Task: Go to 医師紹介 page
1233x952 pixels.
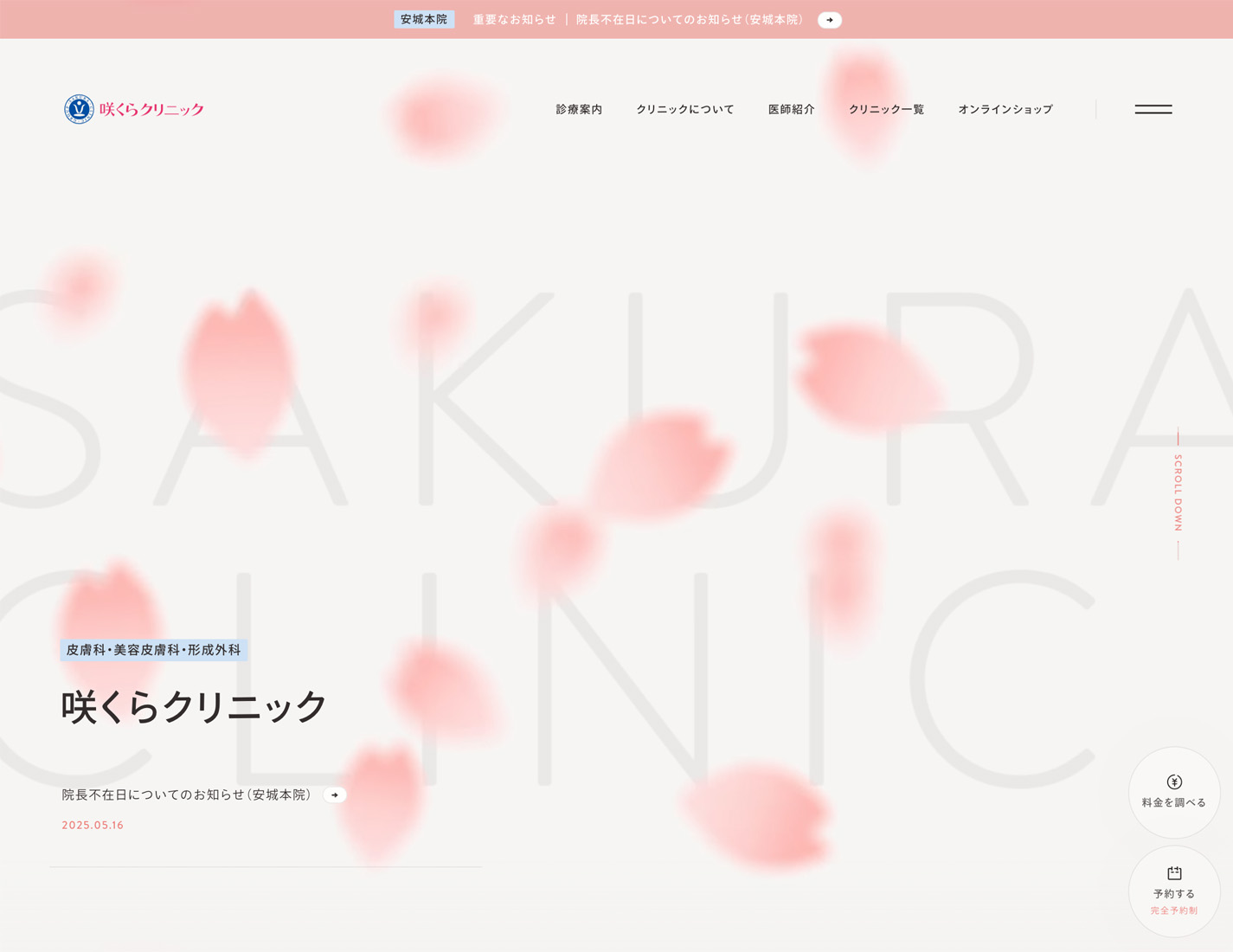Action: [x=792, y=109]
